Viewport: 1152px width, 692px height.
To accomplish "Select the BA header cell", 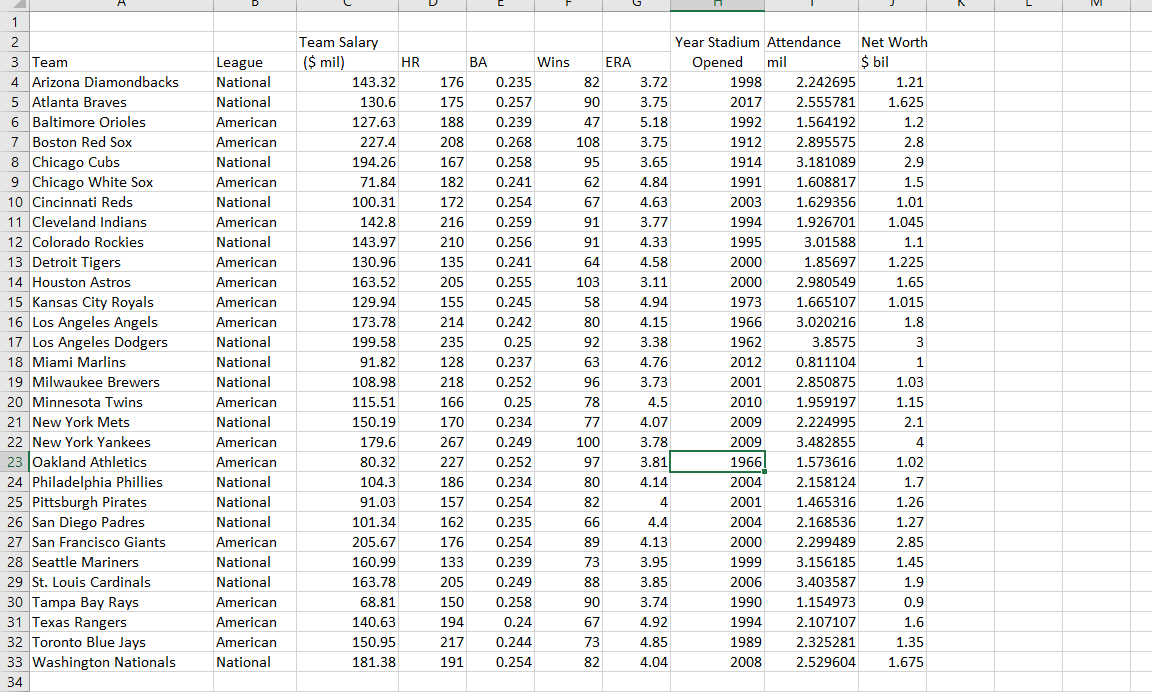I will pyautogui.click(x=500, y=62).
